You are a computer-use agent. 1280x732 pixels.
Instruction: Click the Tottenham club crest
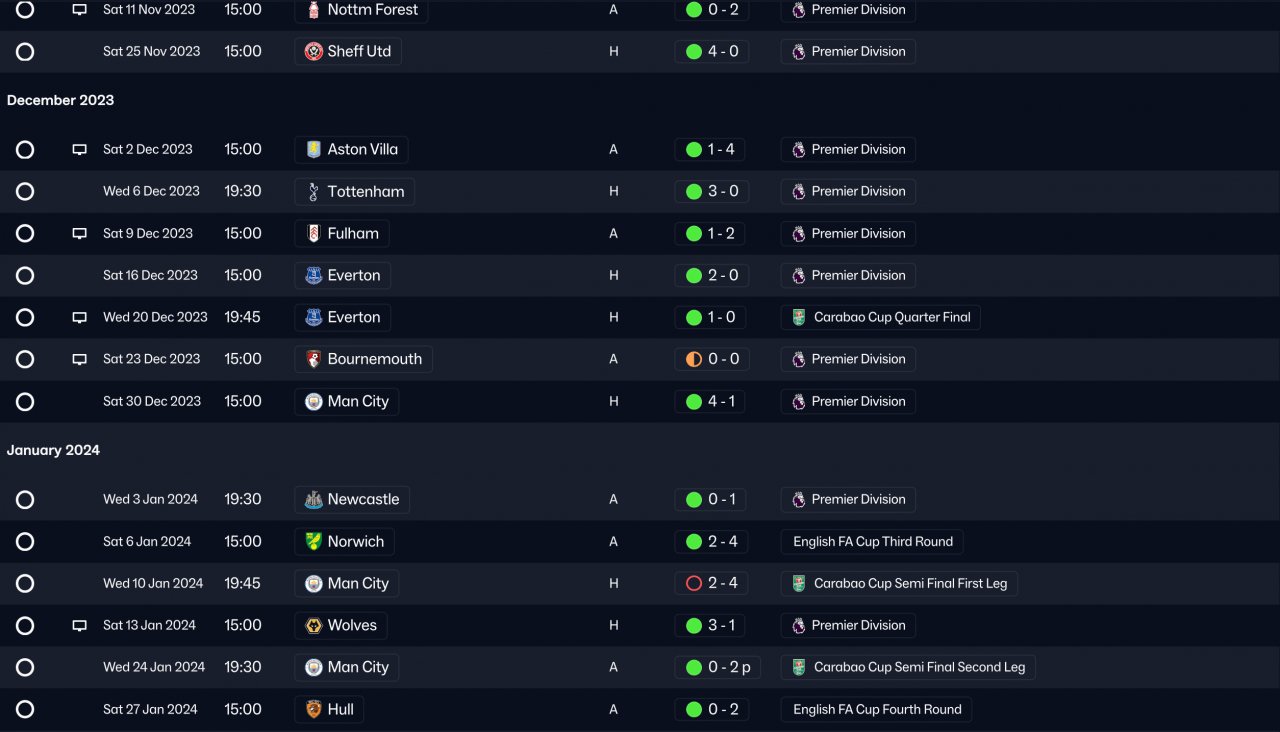click(314, 192)
